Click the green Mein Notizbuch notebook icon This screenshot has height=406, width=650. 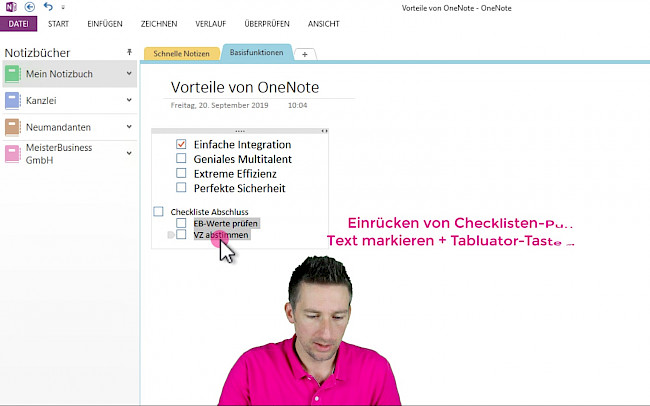[x=12, y=74]
